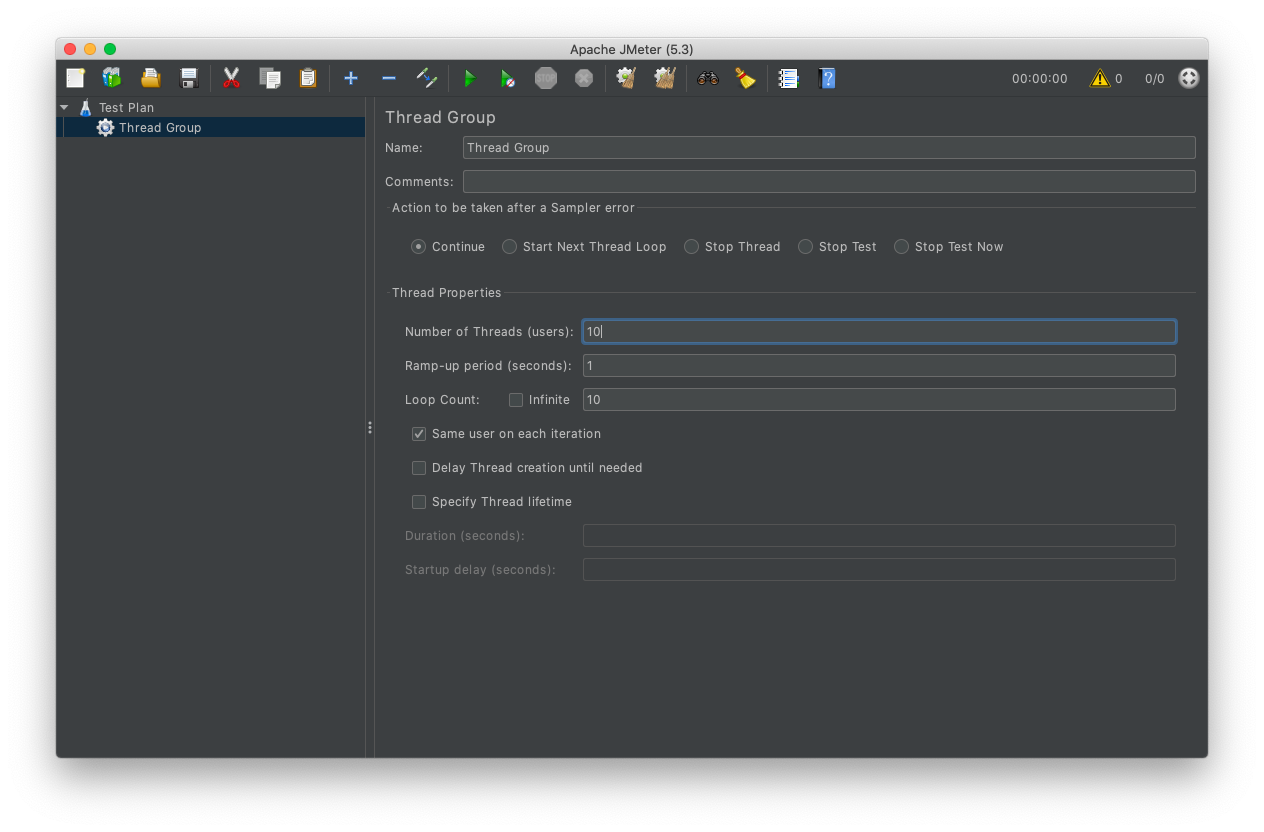Check Specify Thread lifetime
This screenshot has height=832, width=1264.
coord(419,502)
